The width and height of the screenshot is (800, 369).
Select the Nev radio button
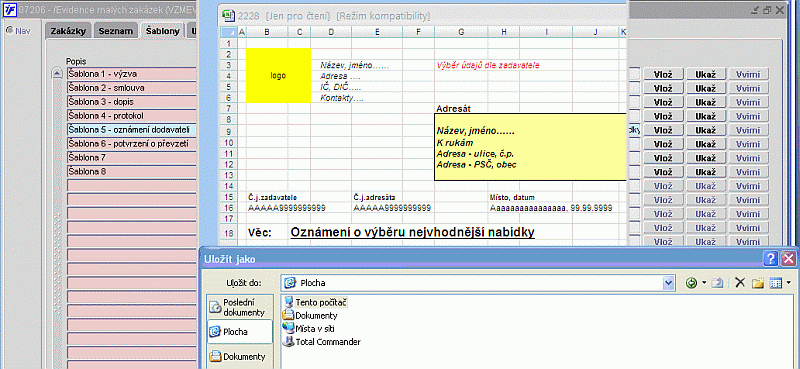[x=9, y=30]
